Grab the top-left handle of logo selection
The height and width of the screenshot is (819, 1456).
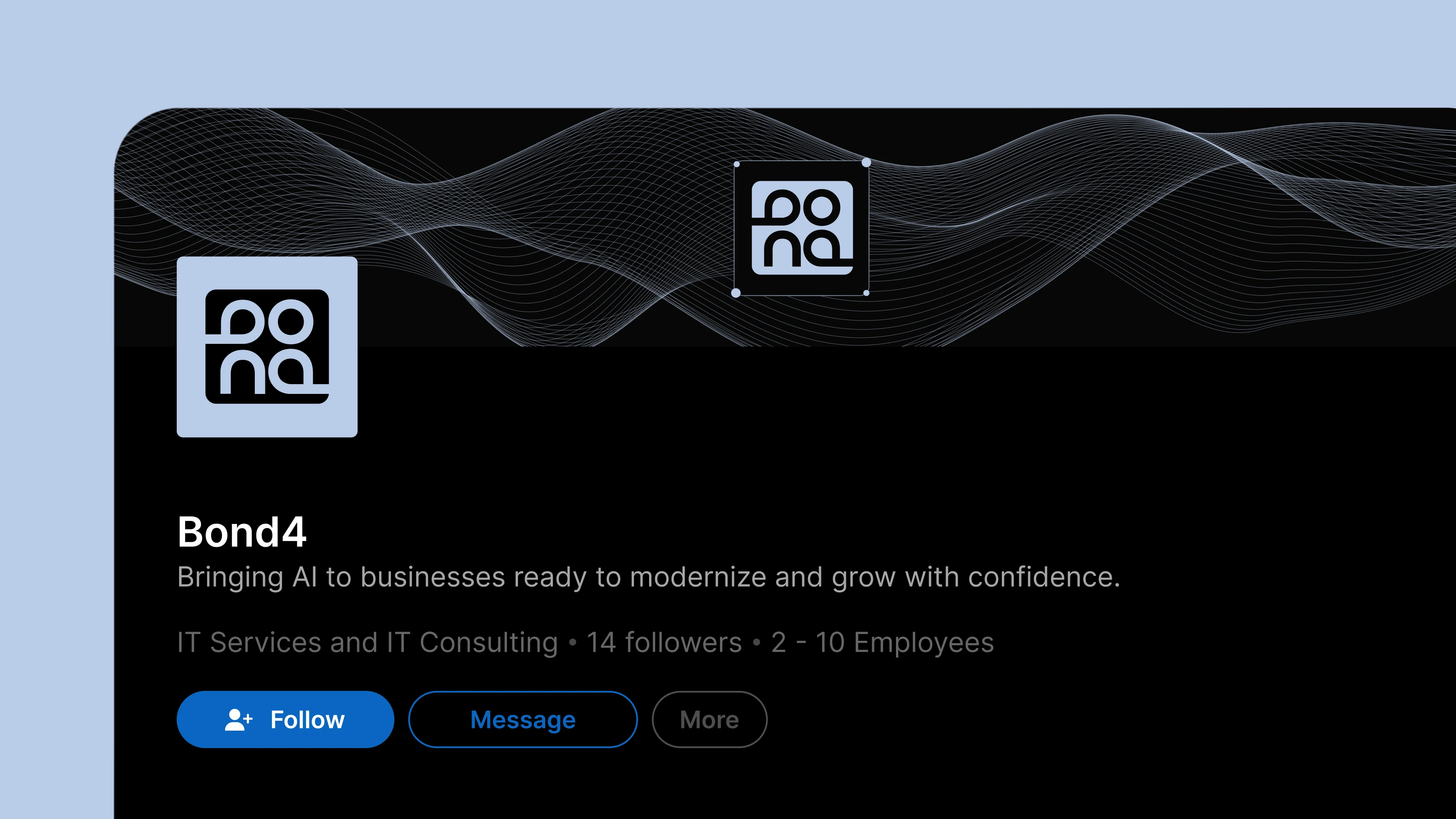click(x=736, y=165)
